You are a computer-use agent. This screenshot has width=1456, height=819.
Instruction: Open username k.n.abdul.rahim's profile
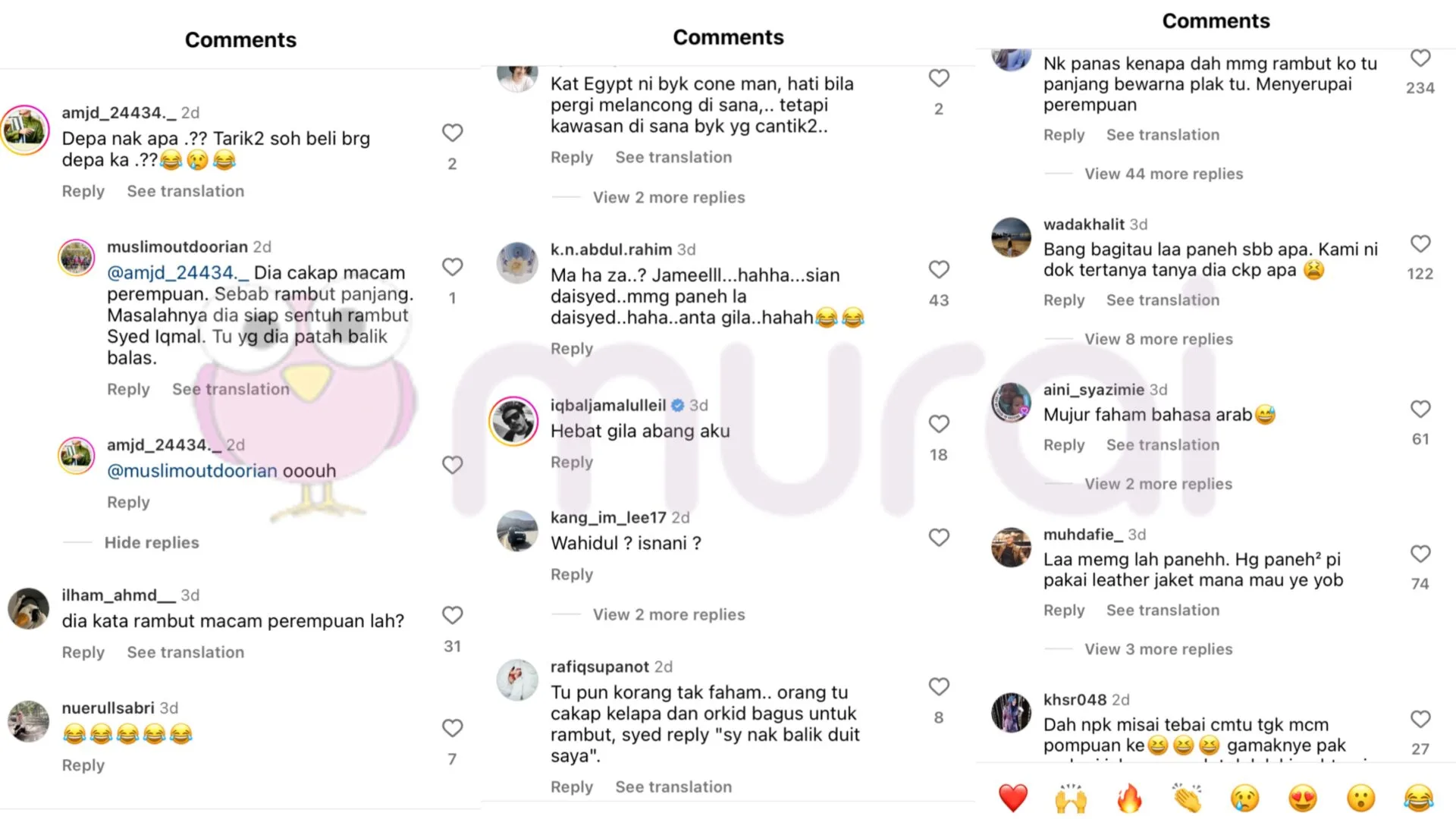[x=611, y=249]
